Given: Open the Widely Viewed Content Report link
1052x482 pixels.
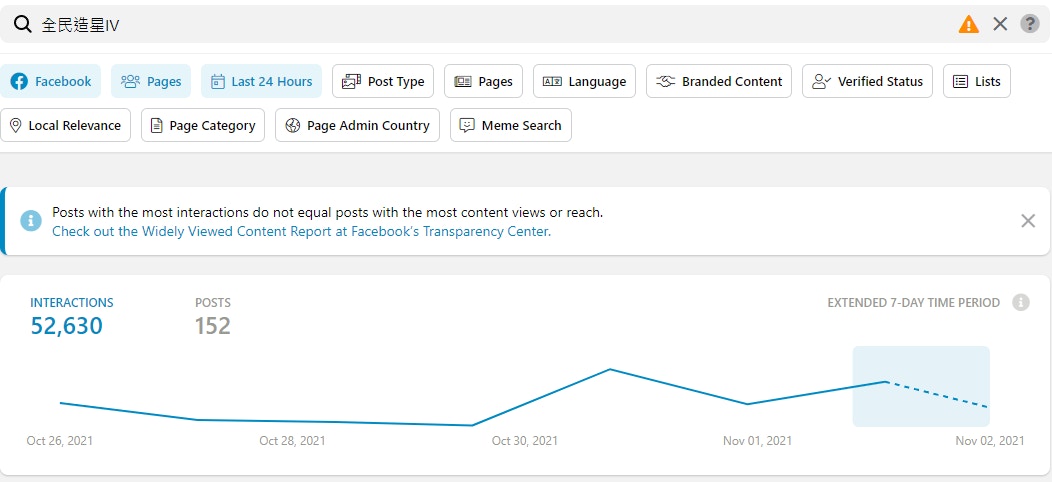Looking at the screenshot, I should 301,232.
